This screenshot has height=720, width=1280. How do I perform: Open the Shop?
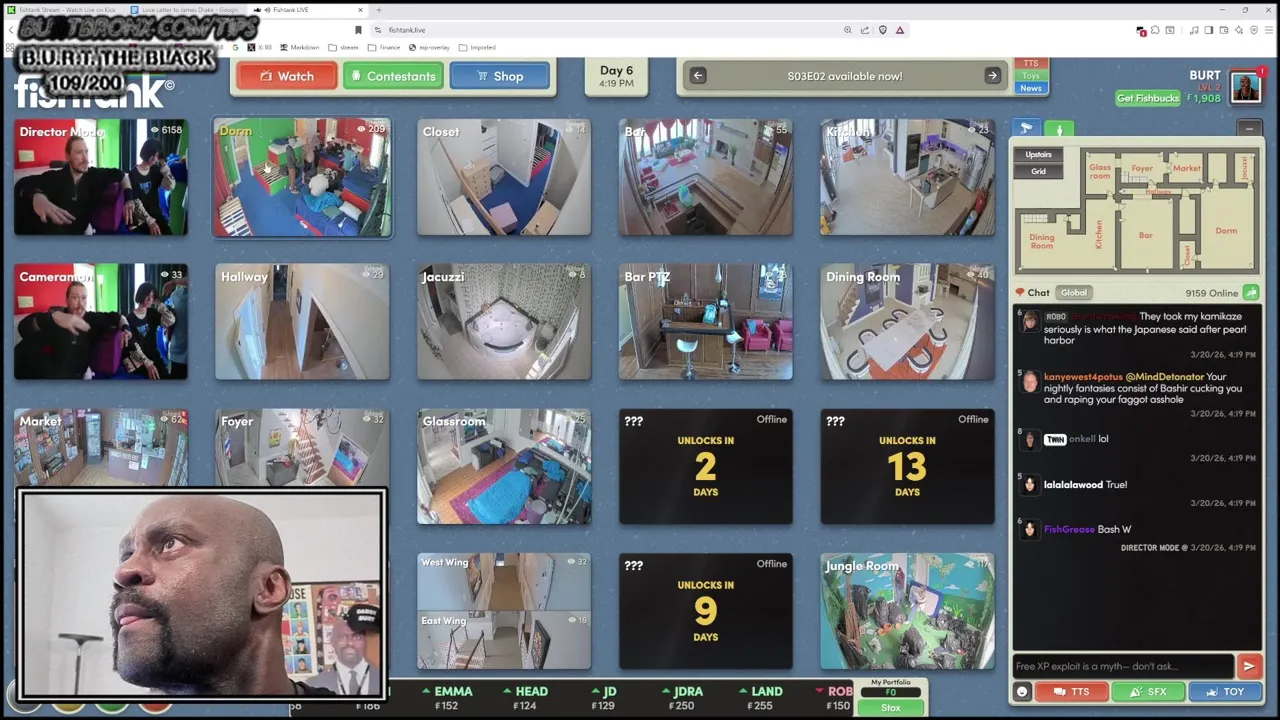coord(499,76)
